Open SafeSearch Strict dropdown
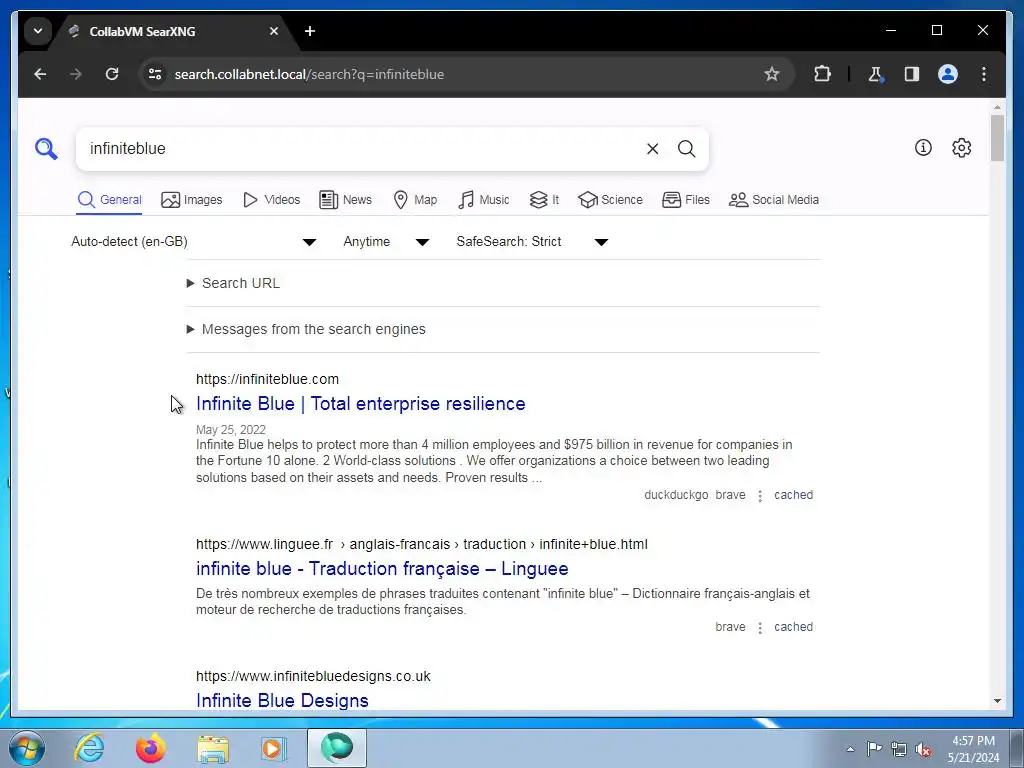The width and height of the screenshot is (1024, 768). coord(532,242)
